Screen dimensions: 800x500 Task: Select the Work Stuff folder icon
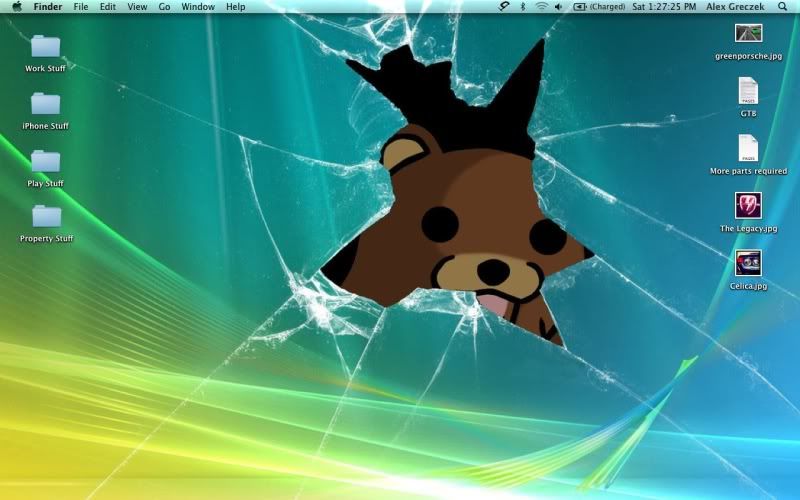tap(45, 46)
